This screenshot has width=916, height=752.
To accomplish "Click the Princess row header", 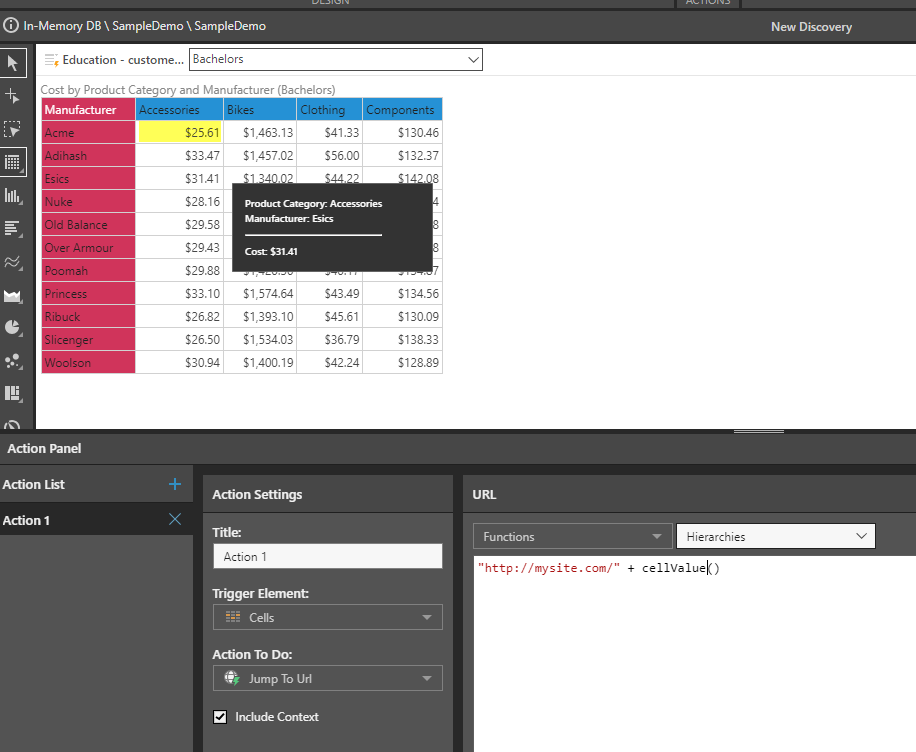I will coord(88,294).
